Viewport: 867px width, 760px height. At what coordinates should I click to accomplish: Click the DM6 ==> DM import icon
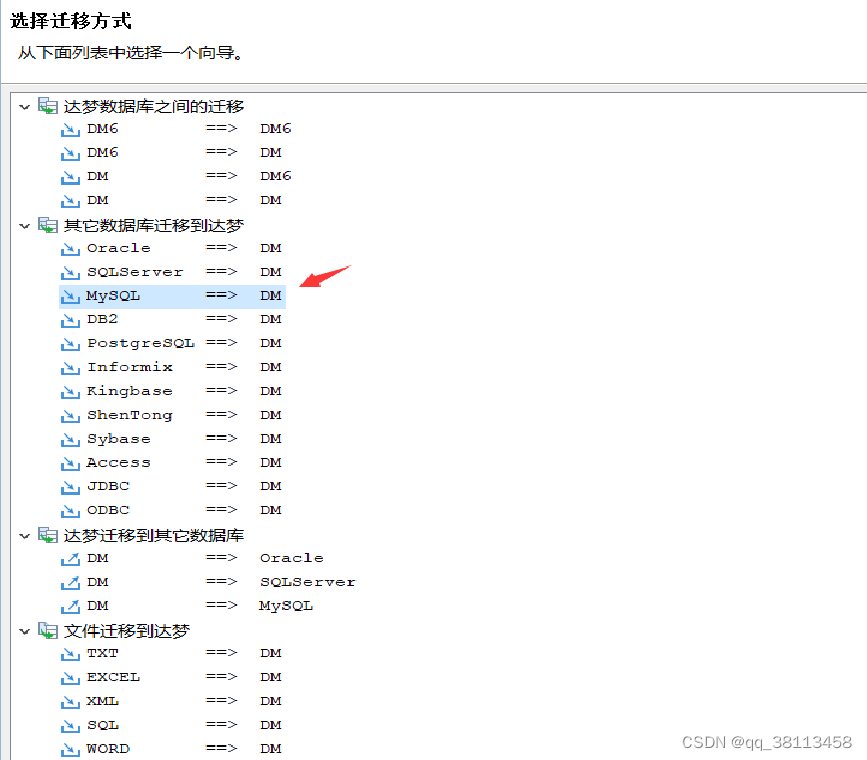point(70,153)
